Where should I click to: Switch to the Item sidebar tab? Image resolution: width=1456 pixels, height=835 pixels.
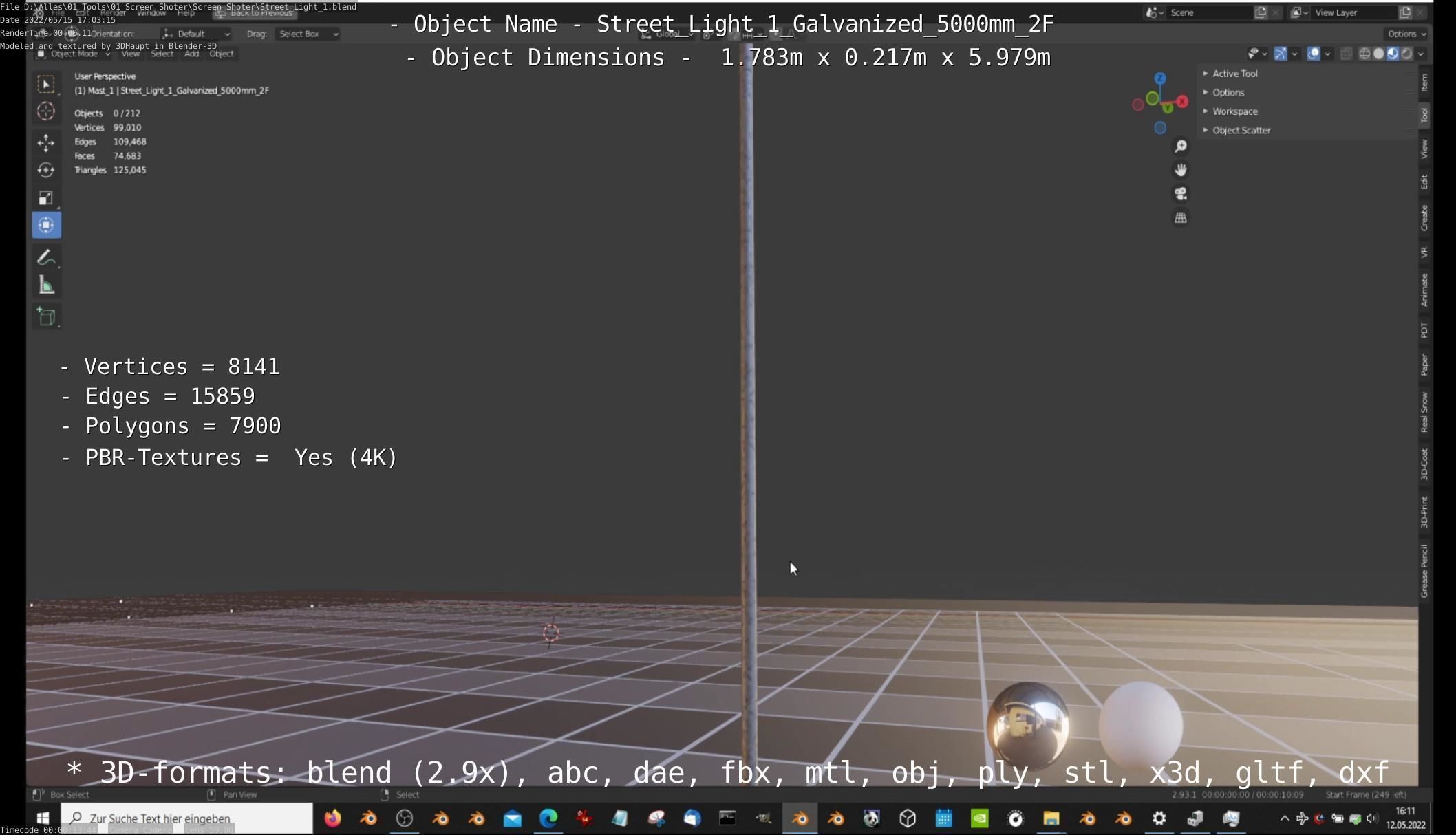click(1424, 83)
